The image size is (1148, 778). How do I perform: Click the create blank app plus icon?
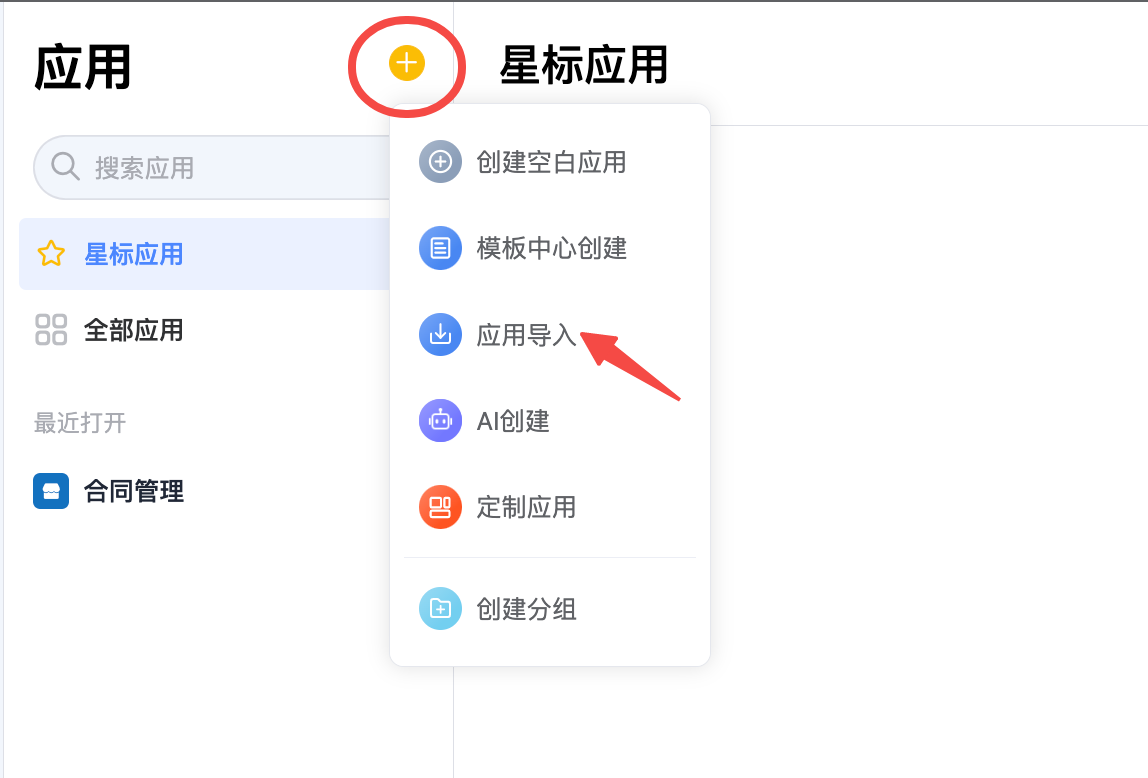(x=440, y=162)
